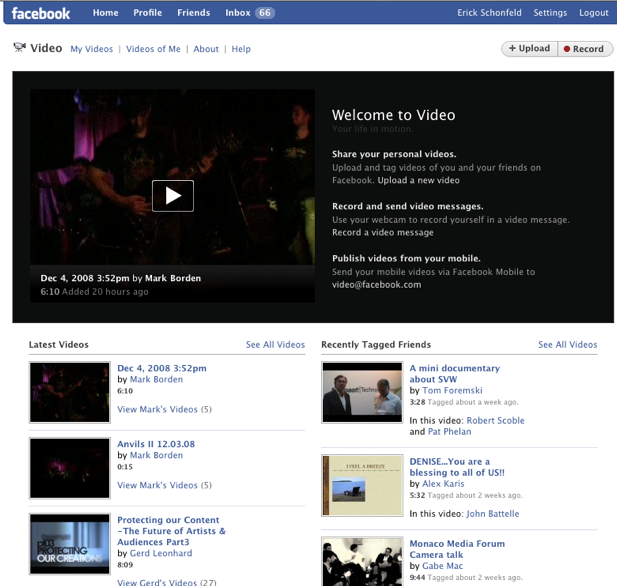The image size is (617, 586).
Task: See All Videos under Recently Tagged Friends
Action: coord(567,345)
